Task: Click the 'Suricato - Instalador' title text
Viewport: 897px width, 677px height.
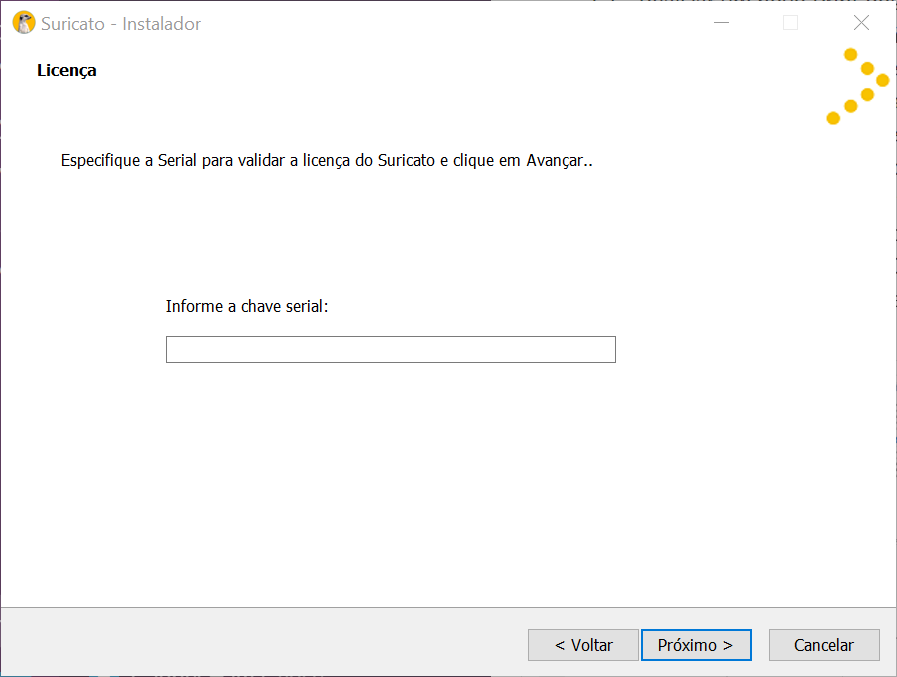Action: [x=121, y=24]
